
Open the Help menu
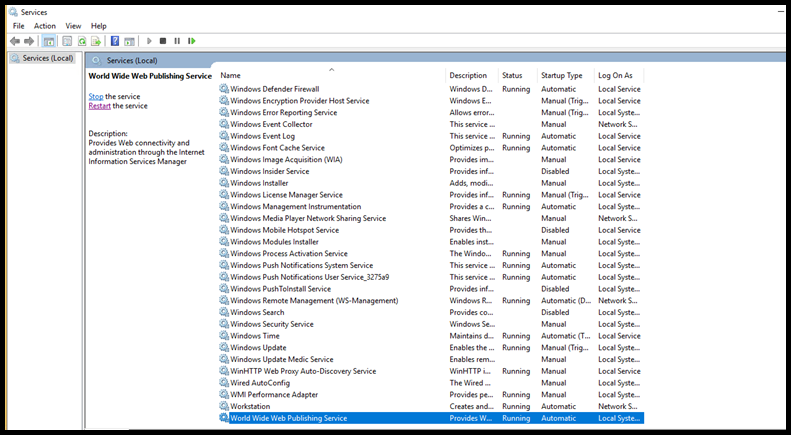99,26
